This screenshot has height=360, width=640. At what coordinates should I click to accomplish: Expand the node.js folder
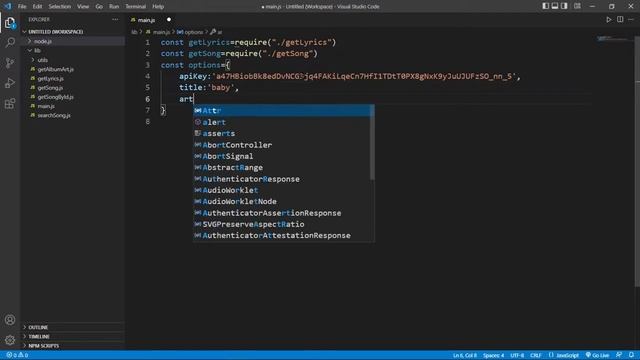(73, 41)
